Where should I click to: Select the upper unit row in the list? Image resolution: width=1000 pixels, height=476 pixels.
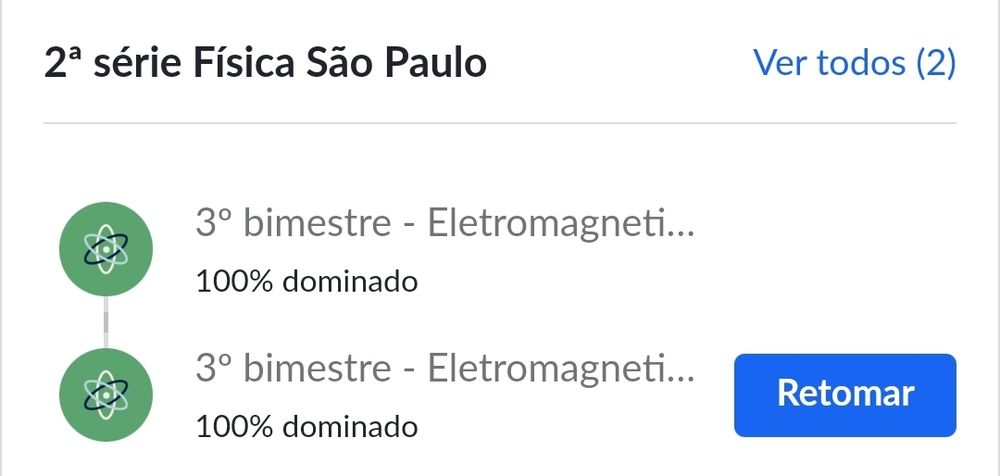pyautogui.click(x=444, y=248)
